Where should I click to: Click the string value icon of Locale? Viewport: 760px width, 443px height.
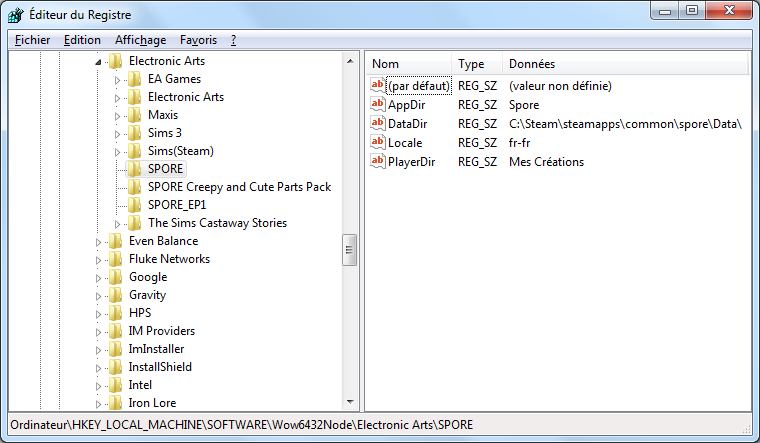378,142
